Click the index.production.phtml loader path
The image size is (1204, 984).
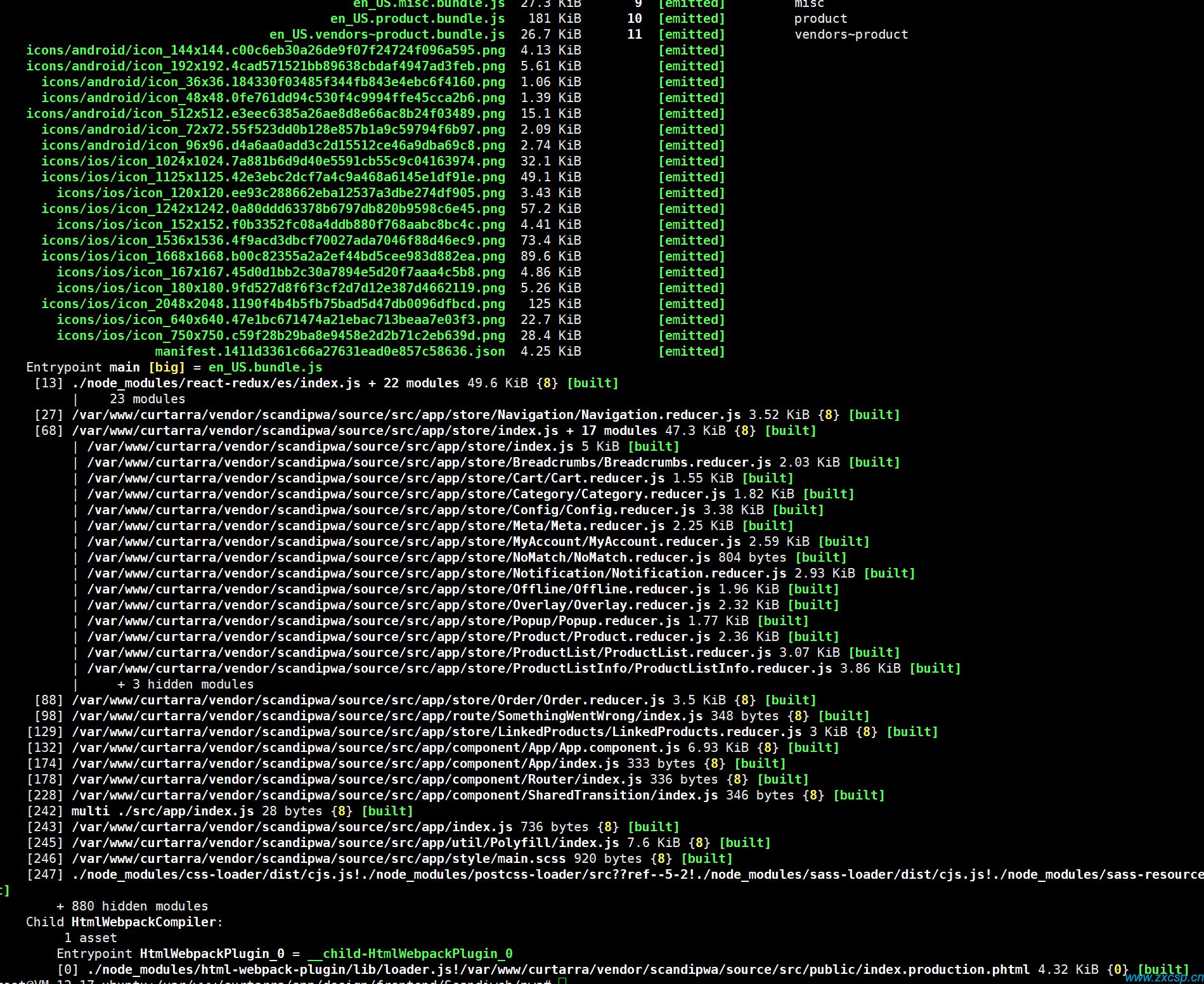(559, 969)
